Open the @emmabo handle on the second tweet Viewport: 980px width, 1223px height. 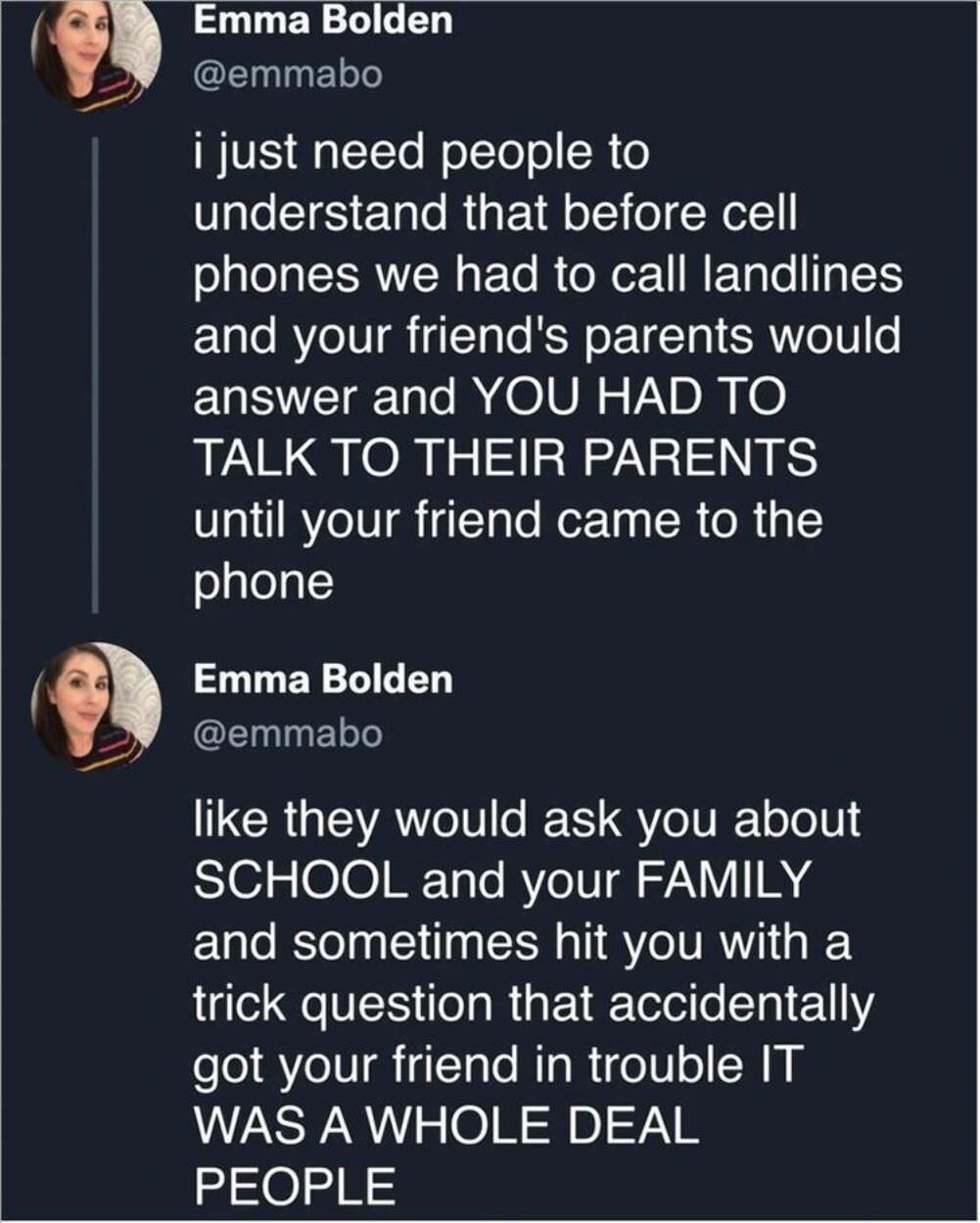coord(288,733)
